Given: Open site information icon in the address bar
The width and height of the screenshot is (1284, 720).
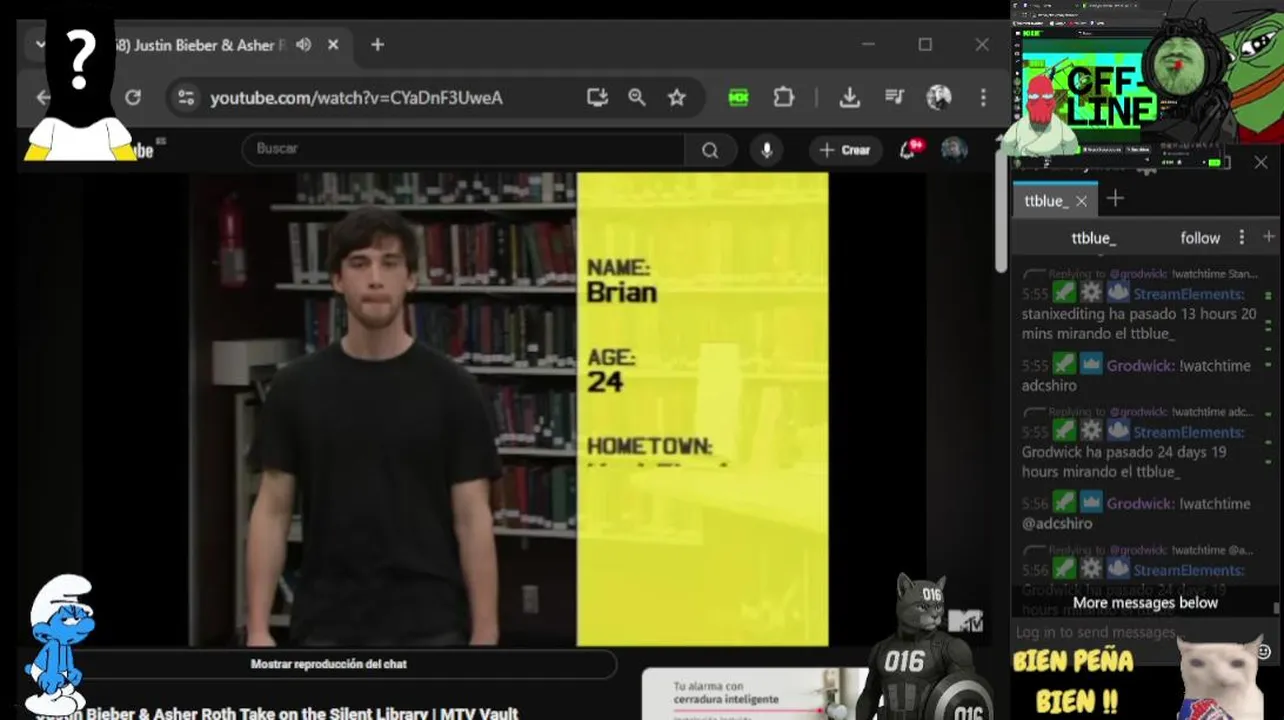Looking at the screenshot, I should [x=186, y=97].
